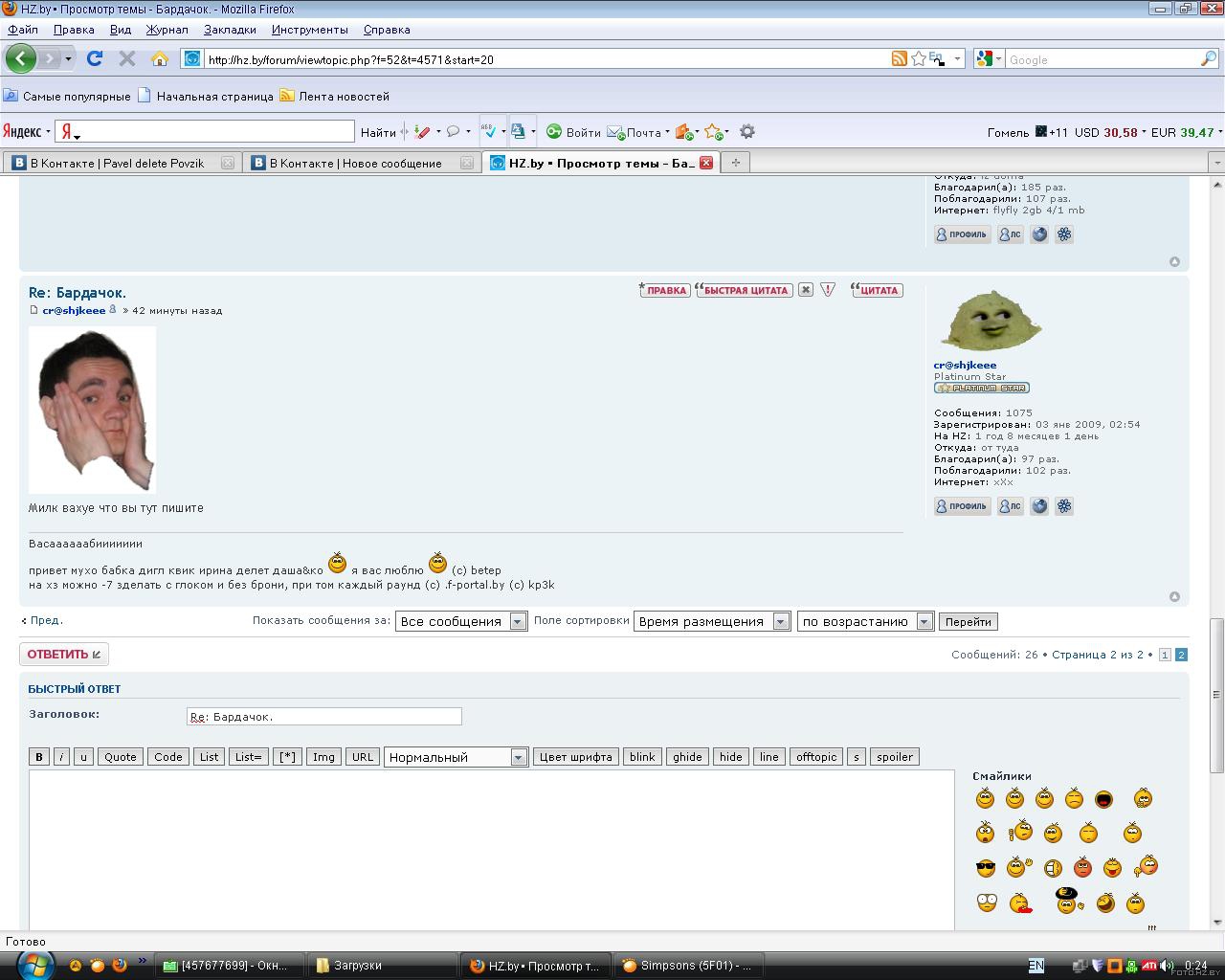Open the Инструменты menu
The height and width of the screenshot is (980, 1225).
pyautogui.click(x=309, y=30)
